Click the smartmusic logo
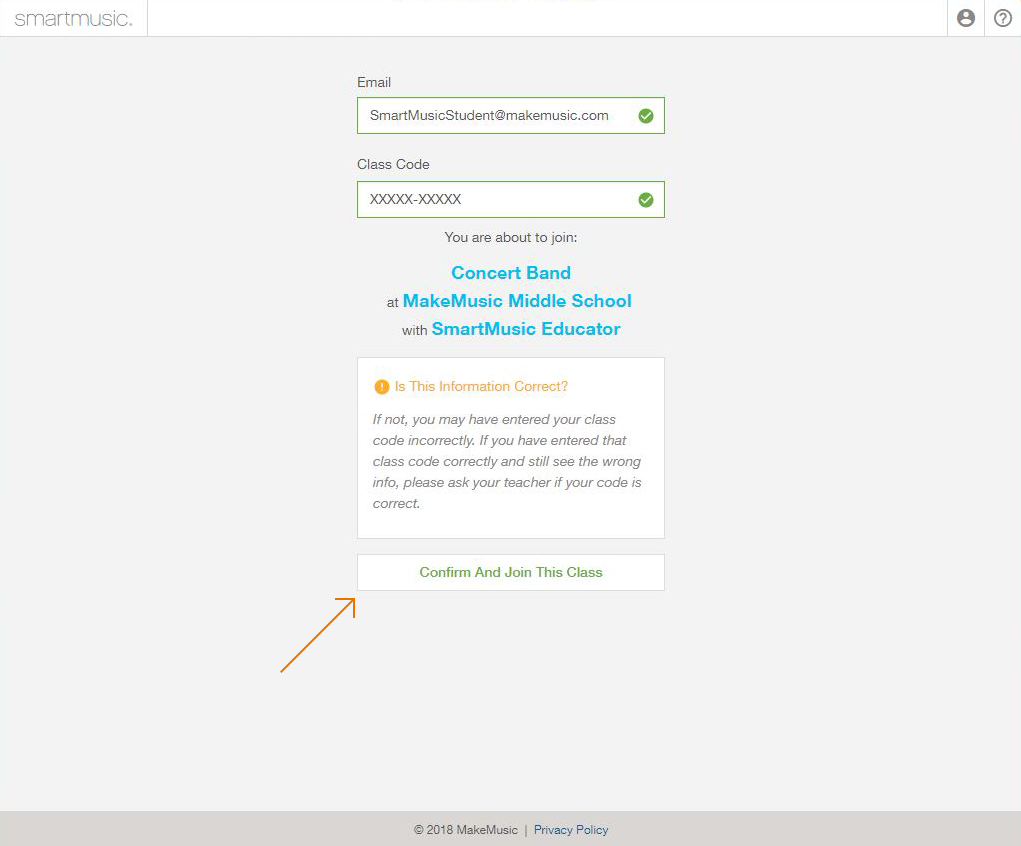 pyautogui.click(x=74, y=19)
